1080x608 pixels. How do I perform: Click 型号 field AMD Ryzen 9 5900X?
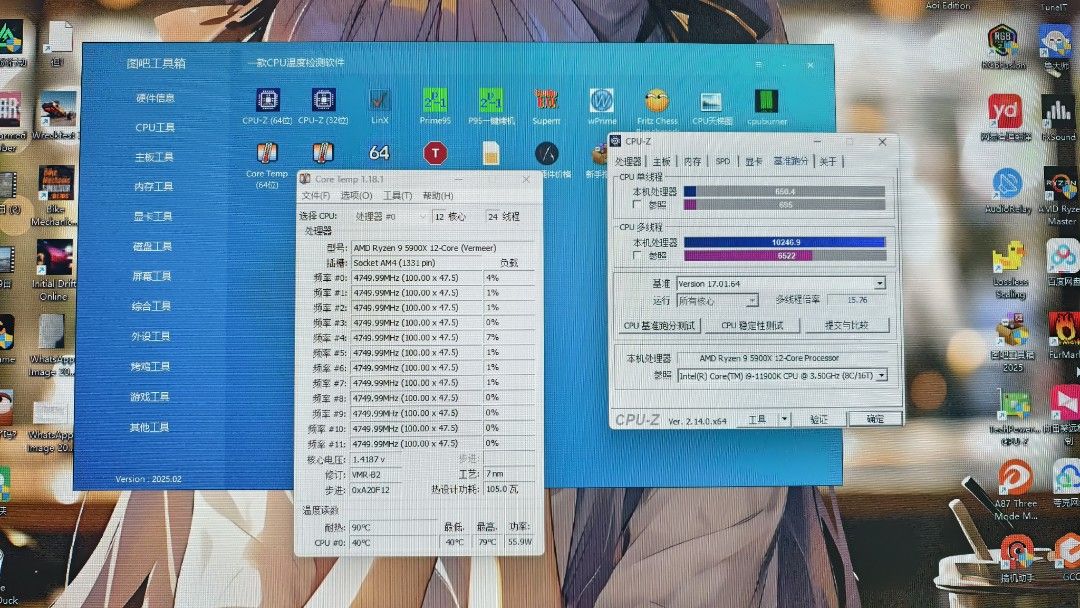coord(443,248)
